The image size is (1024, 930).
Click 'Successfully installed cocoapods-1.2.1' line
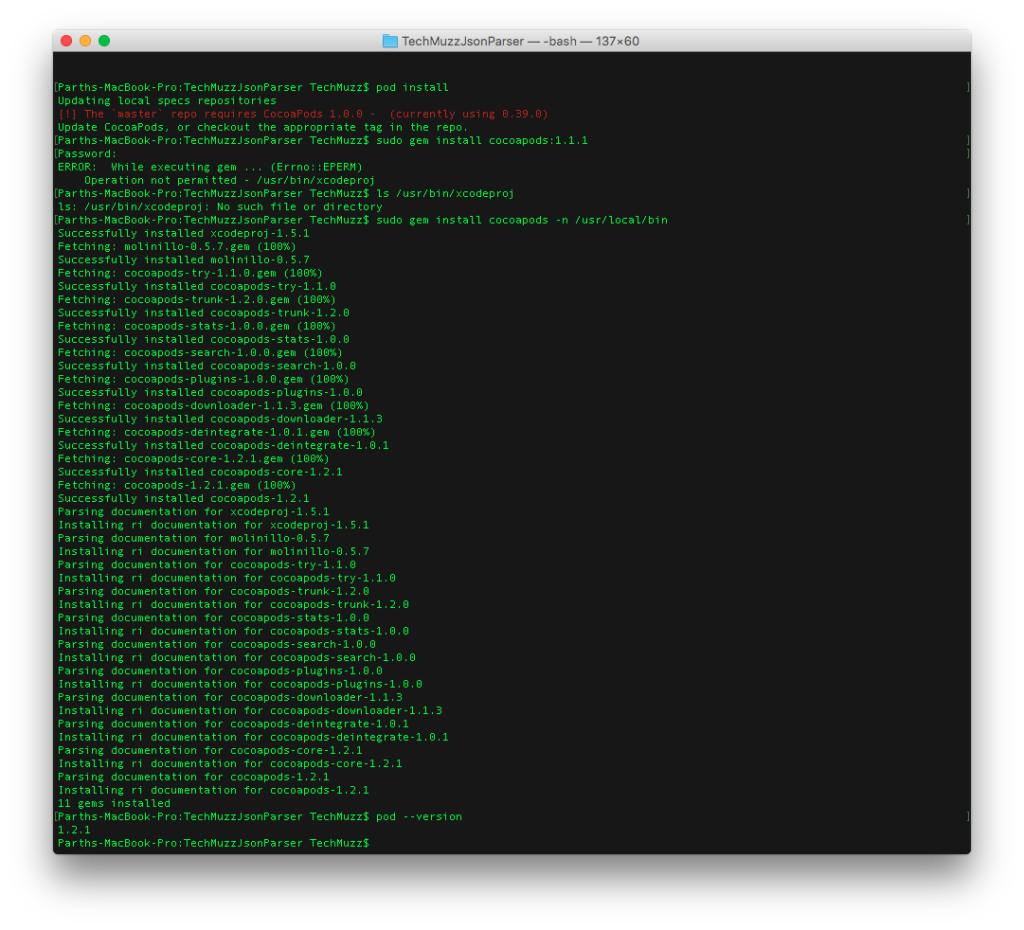pos(184,499)
